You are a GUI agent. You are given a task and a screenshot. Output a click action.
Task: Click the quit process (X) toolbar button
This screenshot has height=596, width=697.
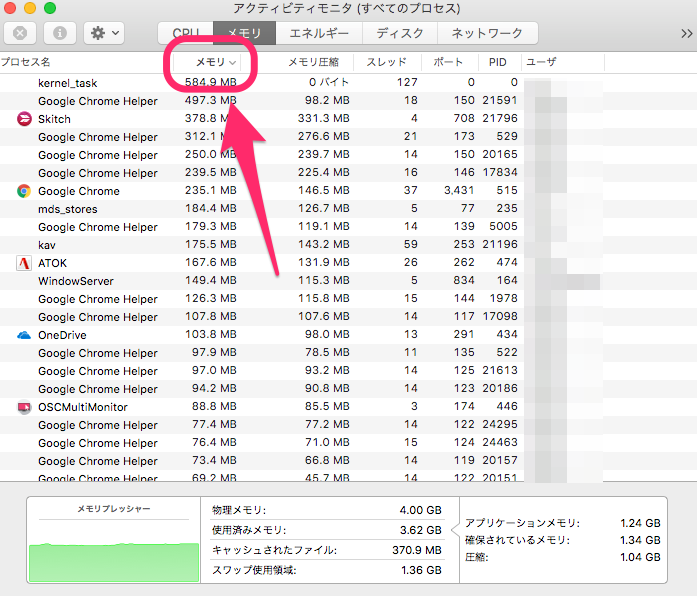(x=20, y=33)
